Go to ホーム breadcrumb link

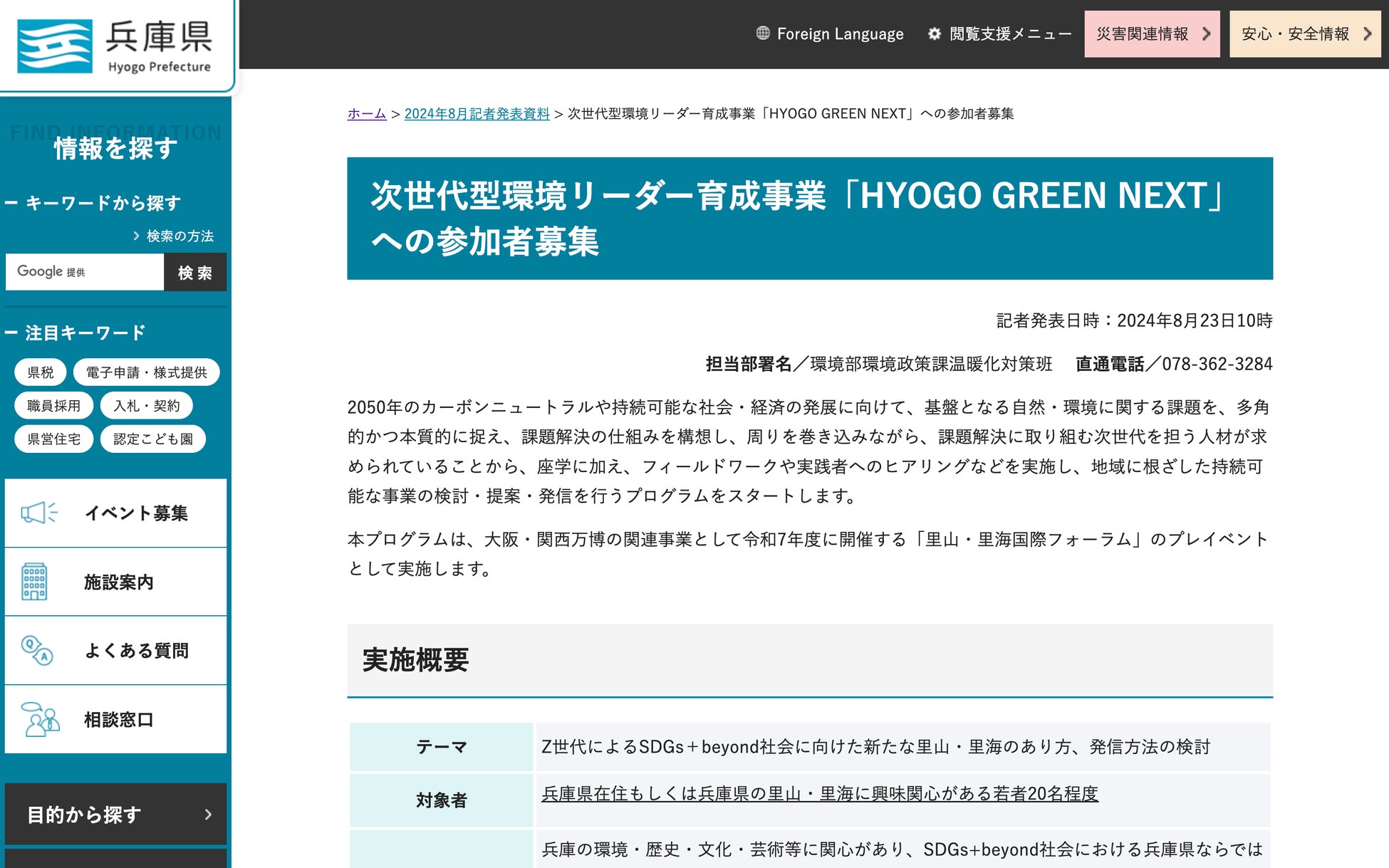tap(366, 114)
